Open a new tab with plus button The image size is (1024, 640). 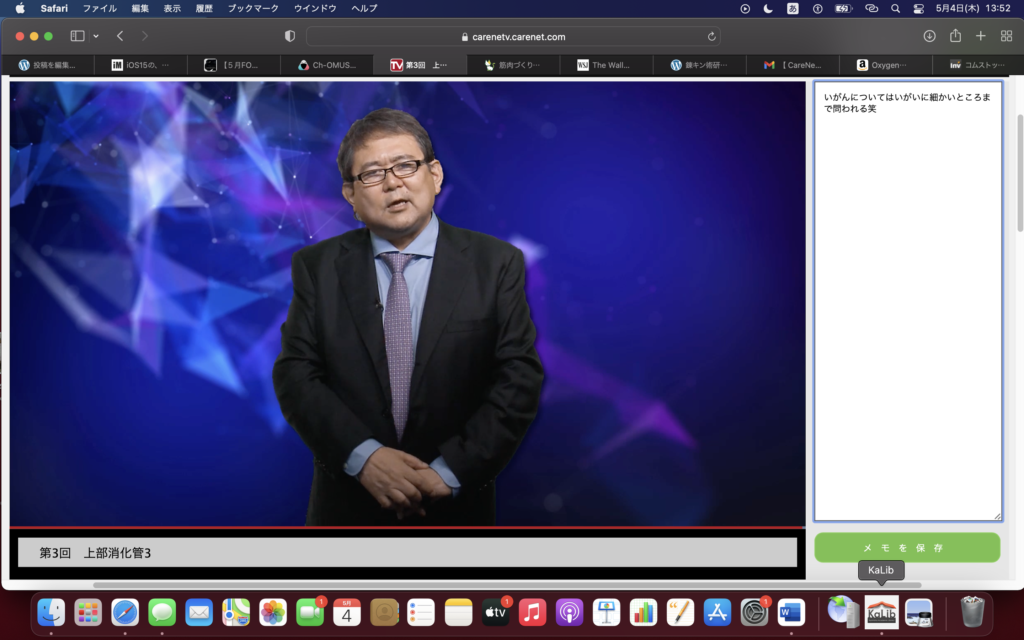coord(980,36)
